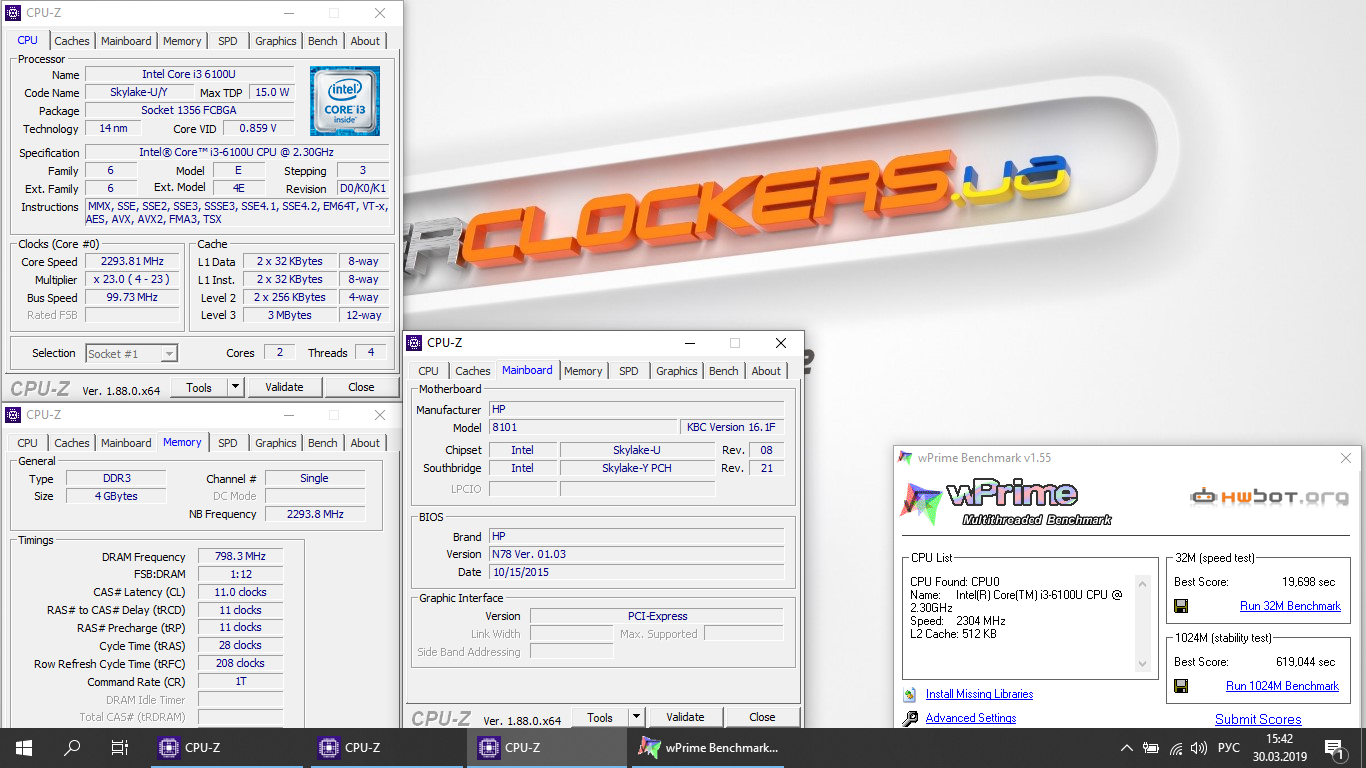
Task: Open the Bench tab in the top CPU window
Action: click(x=323, y=41)
